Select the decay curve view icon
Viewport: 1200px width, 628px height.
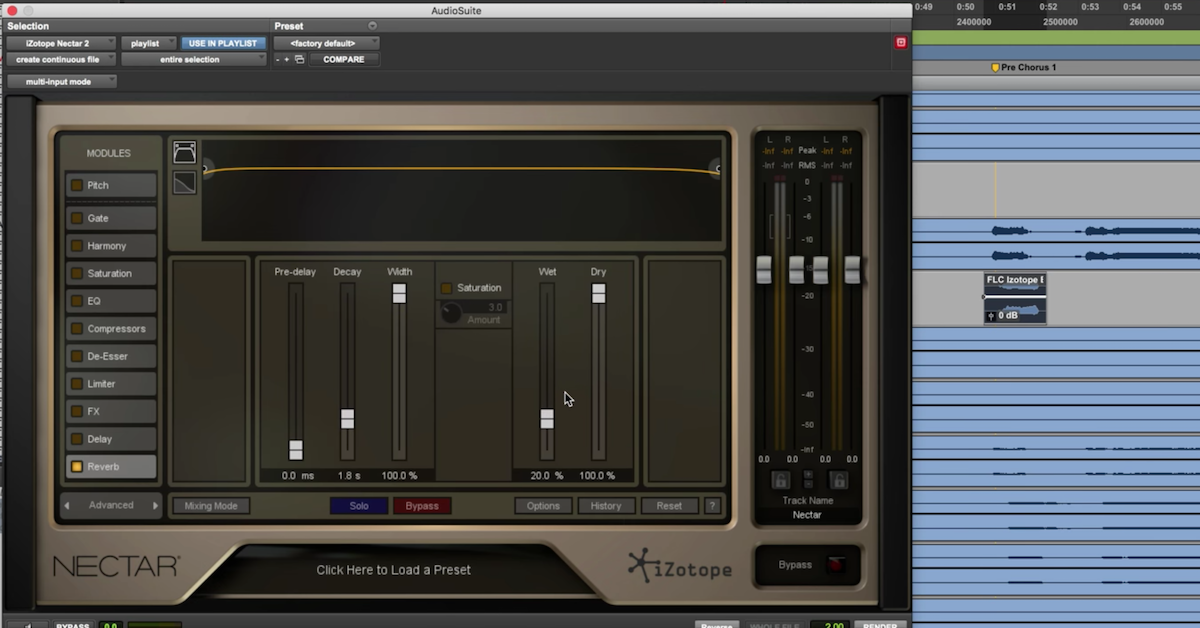point(184,182)
